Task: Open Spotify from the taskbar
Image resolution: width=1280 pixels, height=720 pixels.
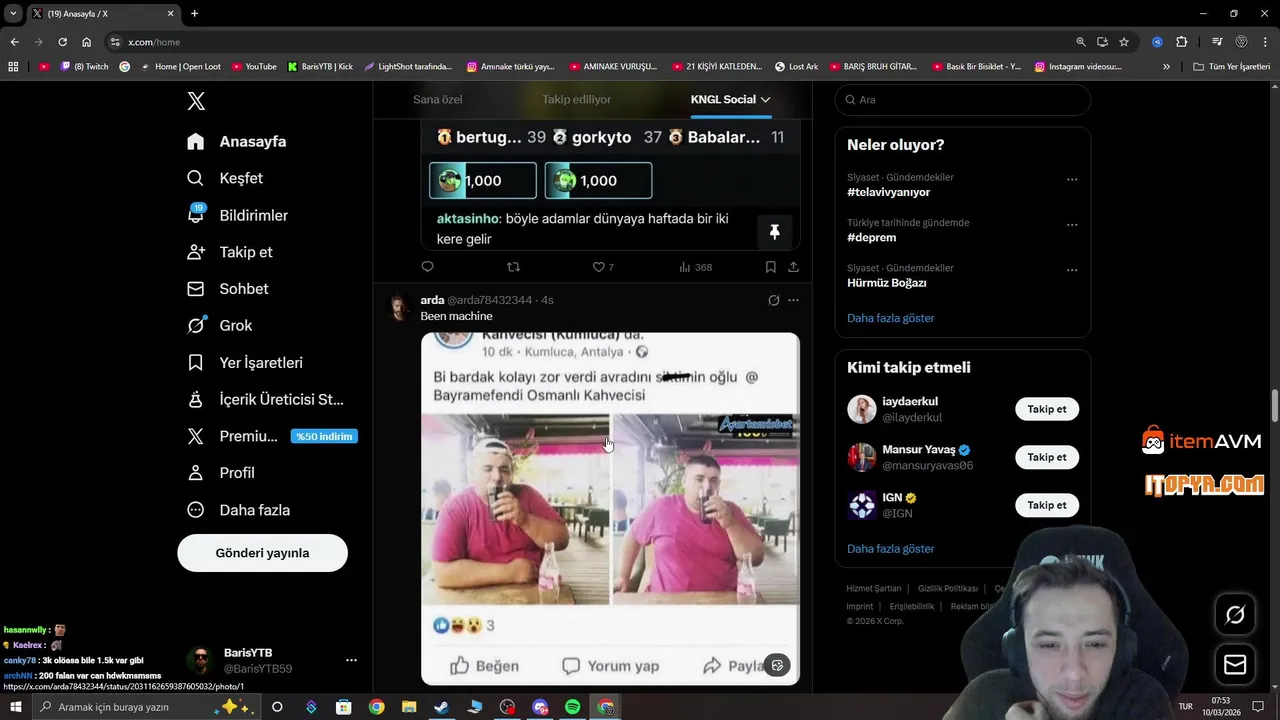Action: (x=572, y=707)
